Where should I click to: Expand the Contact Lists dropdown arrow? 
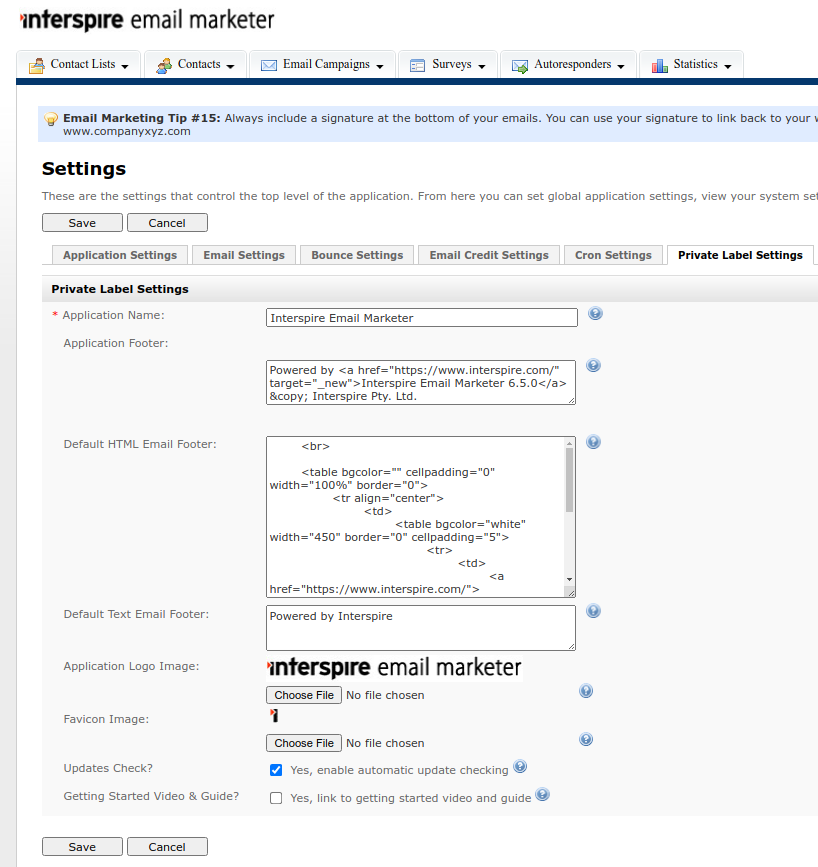[125, 66]
